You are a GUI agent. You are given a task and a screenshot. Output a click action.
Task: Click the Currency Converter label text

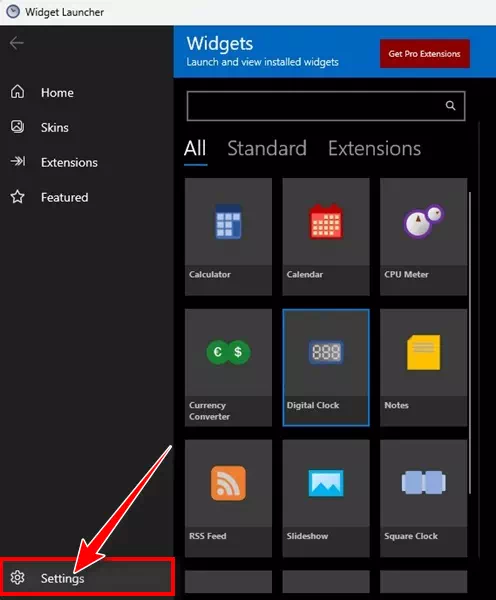click(x=209, y=411)
